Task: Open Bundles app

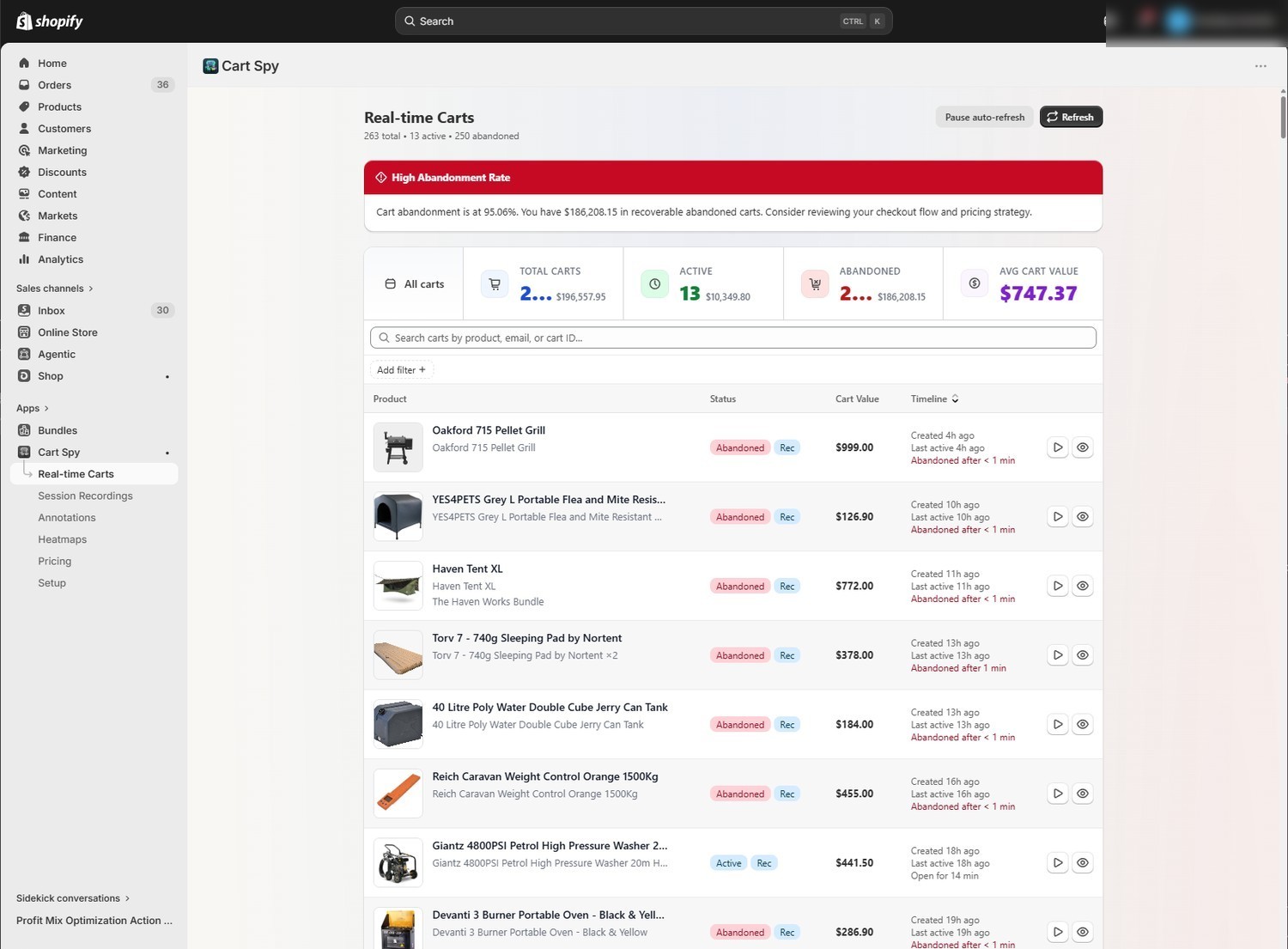Action: pyautogui.click(x=58, y=430)
